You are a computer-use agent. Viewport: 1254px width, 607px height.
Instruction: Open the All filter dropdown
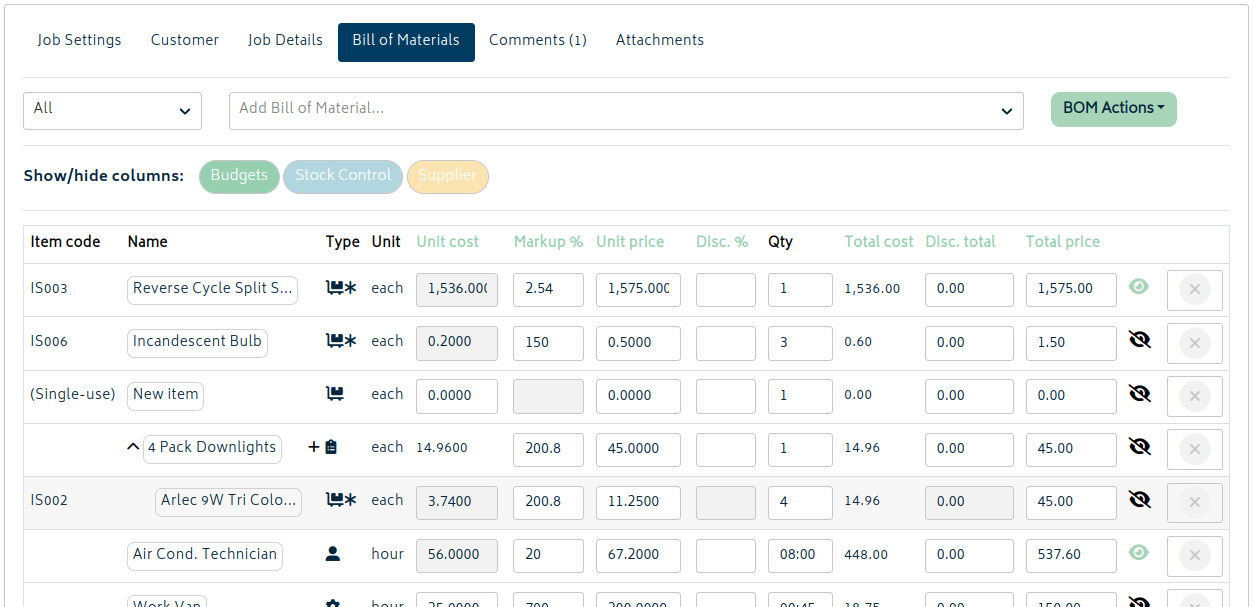(112, 110)
